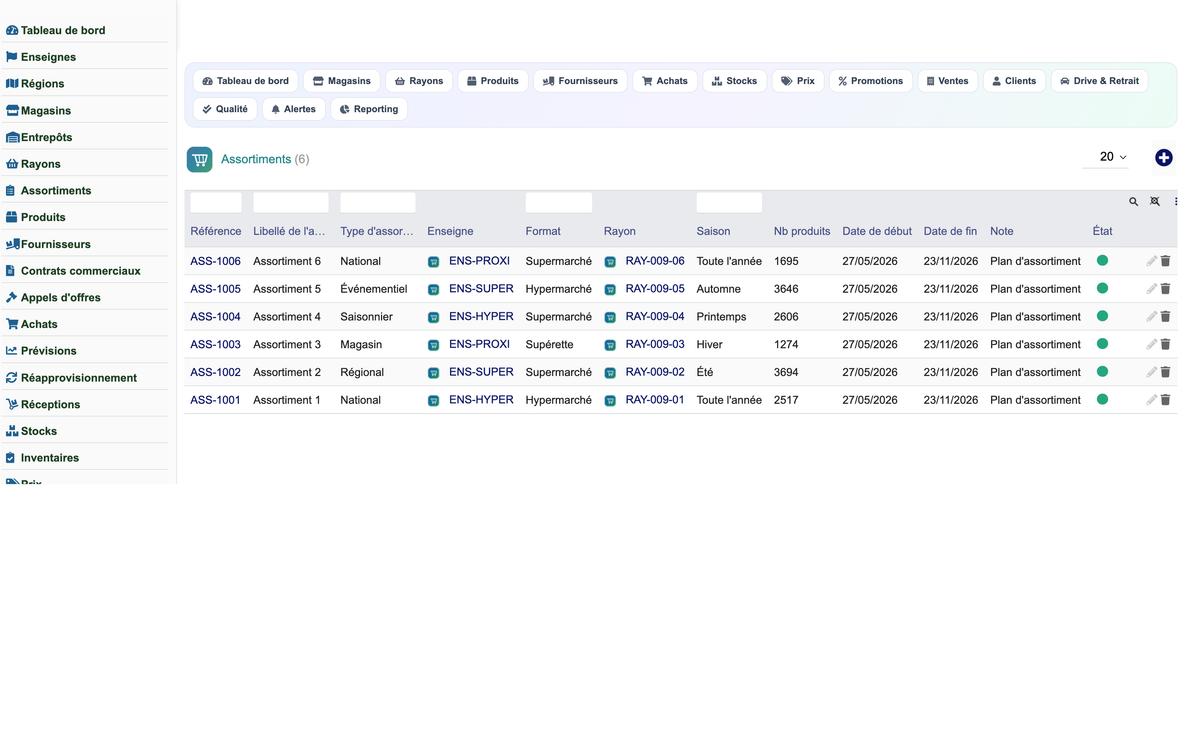Image resolution: width=1200 pixels, height=743 pixels.
Task: Click the Supérette format cell
Action: coord(550,344)
